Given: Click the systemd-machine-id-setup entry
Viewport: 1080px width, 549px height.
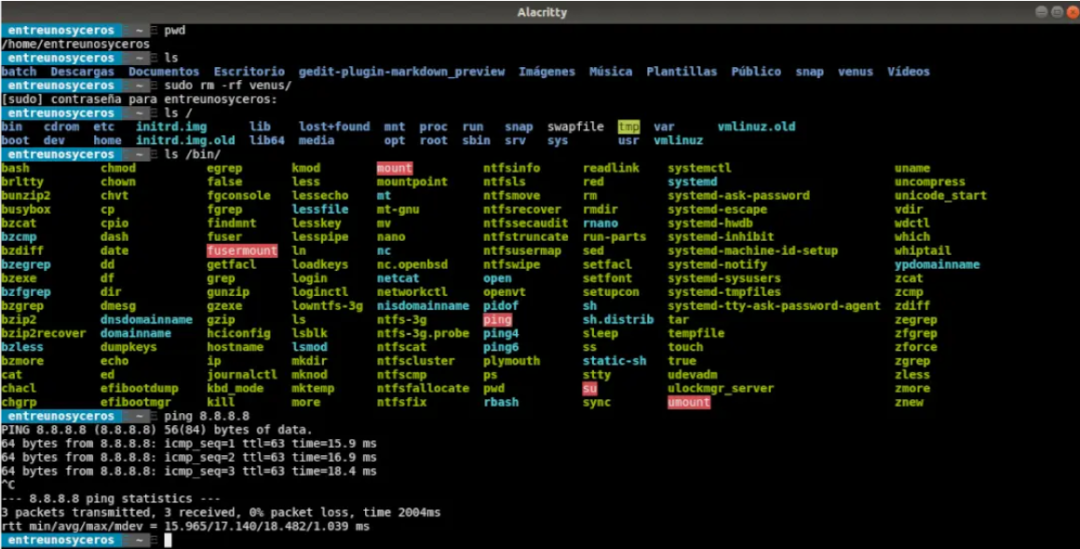Looking at the screenshot, I should click(x=753, y=251).
